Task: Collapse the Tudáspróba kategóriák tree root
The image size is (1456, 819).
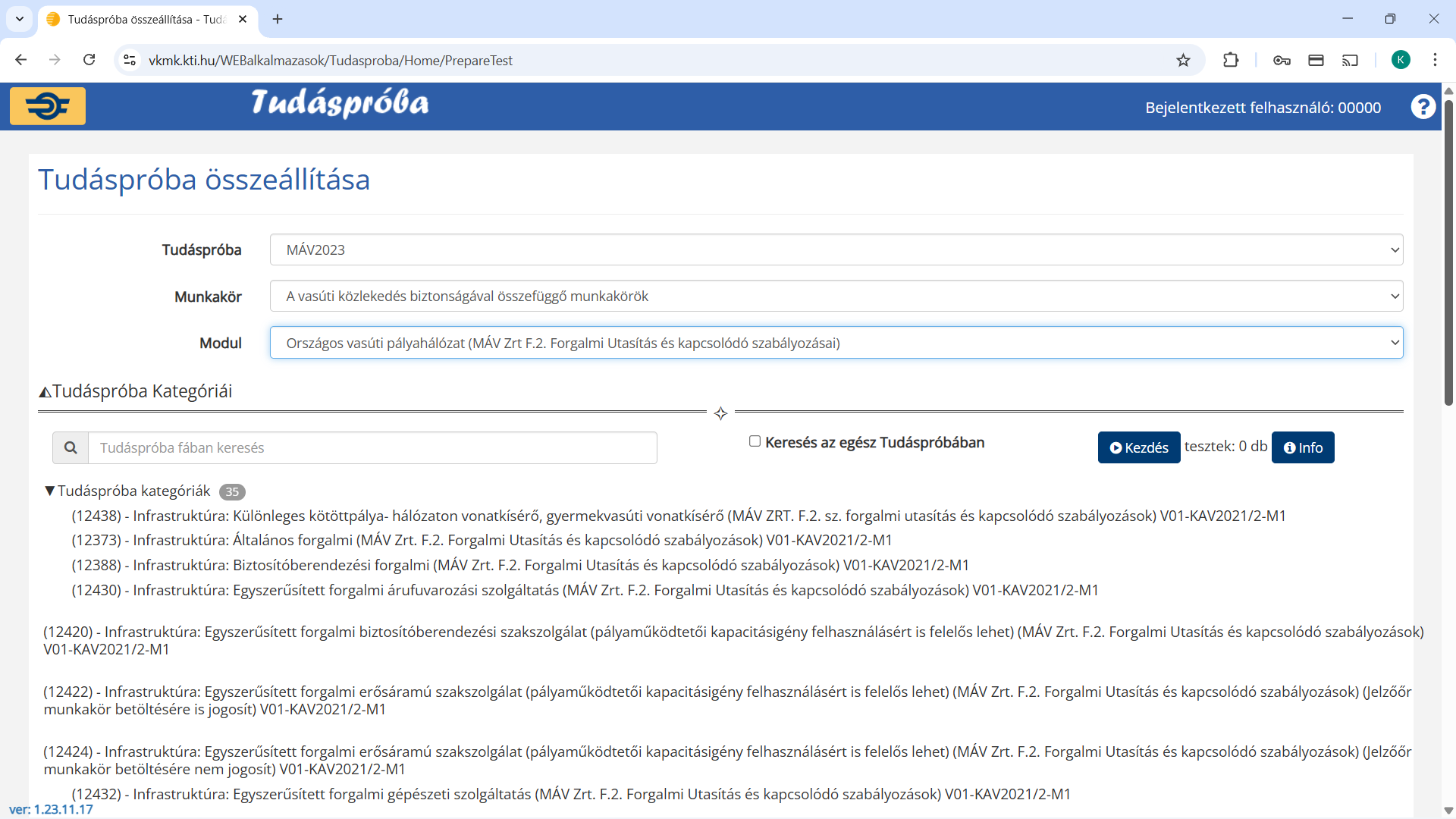Action: (49, 491)
